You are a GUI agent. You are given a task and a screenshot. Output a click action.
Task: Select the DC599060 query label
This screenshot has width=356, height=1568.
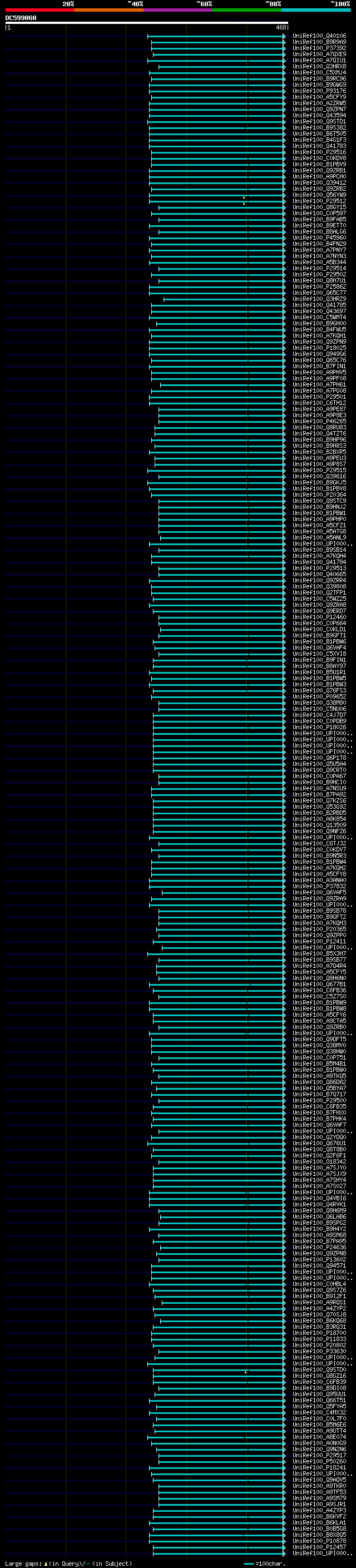pyautogui.click(x=21, y=18)
